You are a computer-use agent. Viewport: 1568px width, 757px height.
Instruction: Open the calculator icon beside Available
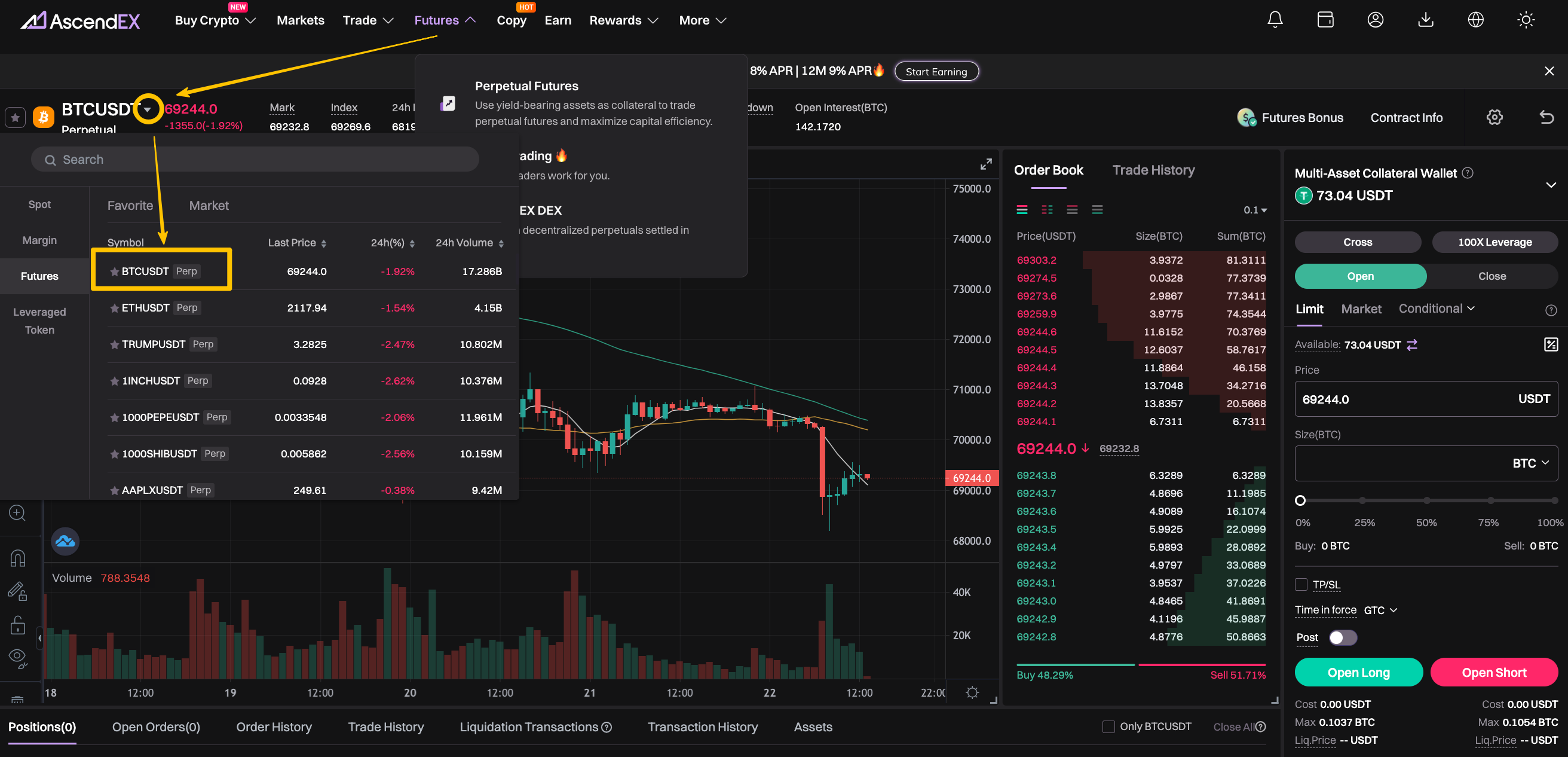1550,344
